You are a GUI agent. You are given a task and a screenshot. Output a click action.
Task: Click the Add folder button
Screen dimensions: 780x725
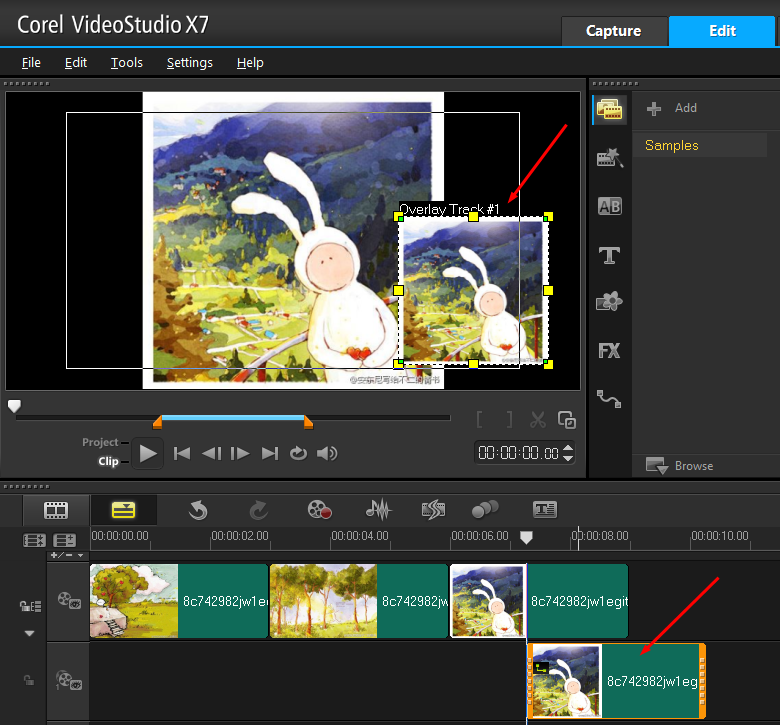pyautogui.click(x=672, y=108)
